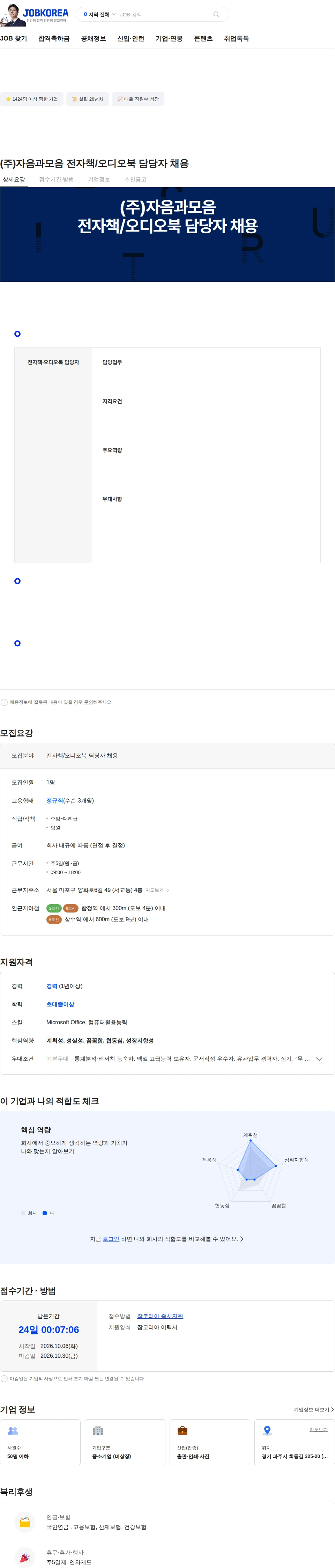Click the JOBKOREA logo
Viewport: 335px width, 1568px height.
(46, 13)
